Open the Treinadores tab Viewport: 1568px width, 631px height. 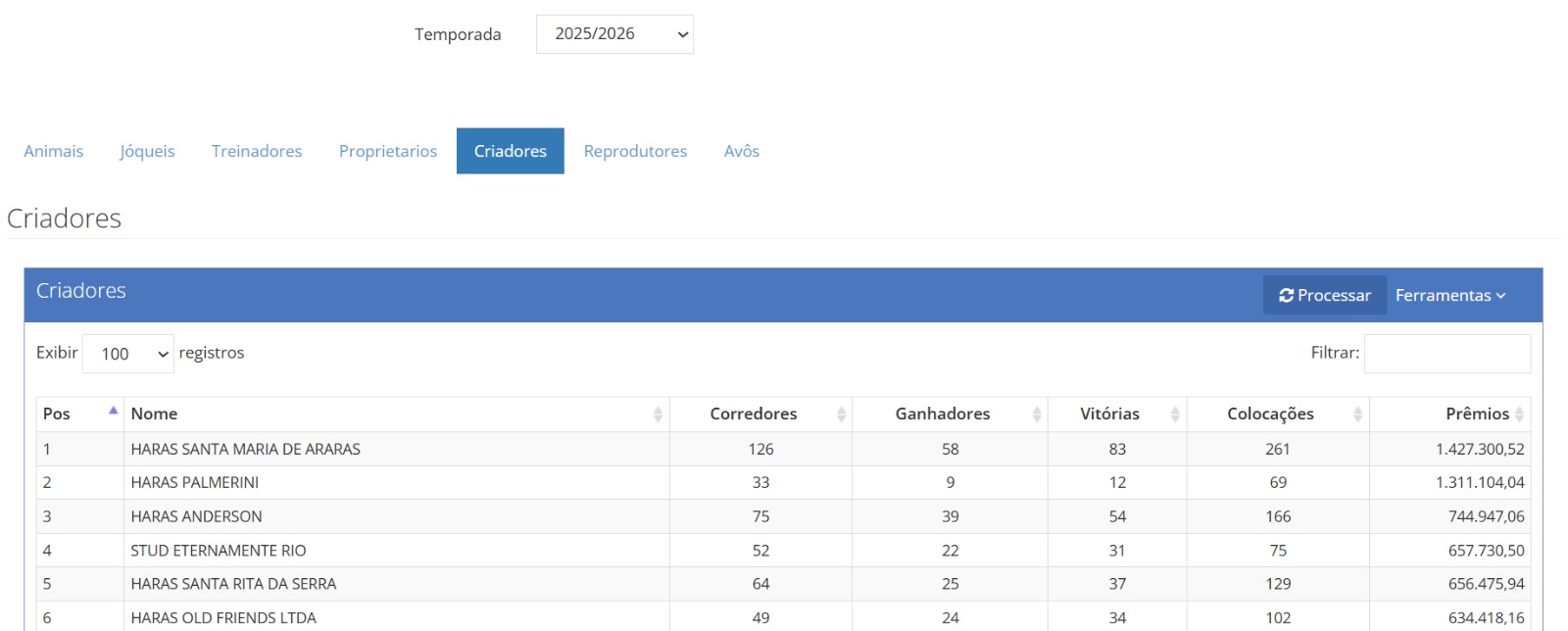pyautogui.click(x=257, y=151)
